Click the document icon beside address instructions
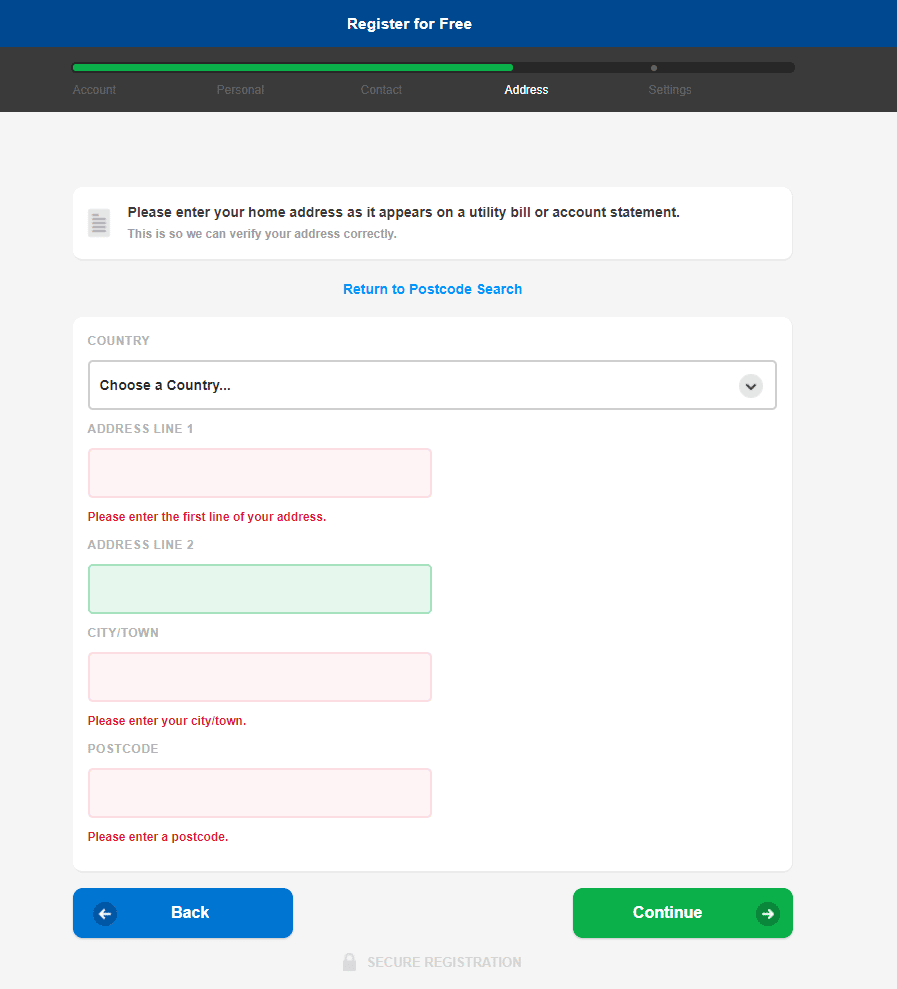 click(x=99, y=222)
